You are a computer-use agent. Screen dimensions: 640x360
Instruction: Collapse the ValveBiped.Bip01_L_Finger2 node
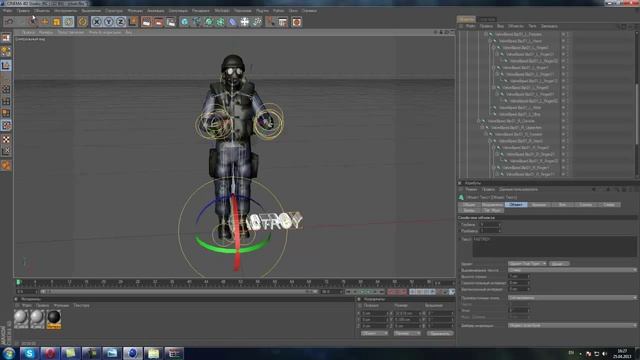494,47
